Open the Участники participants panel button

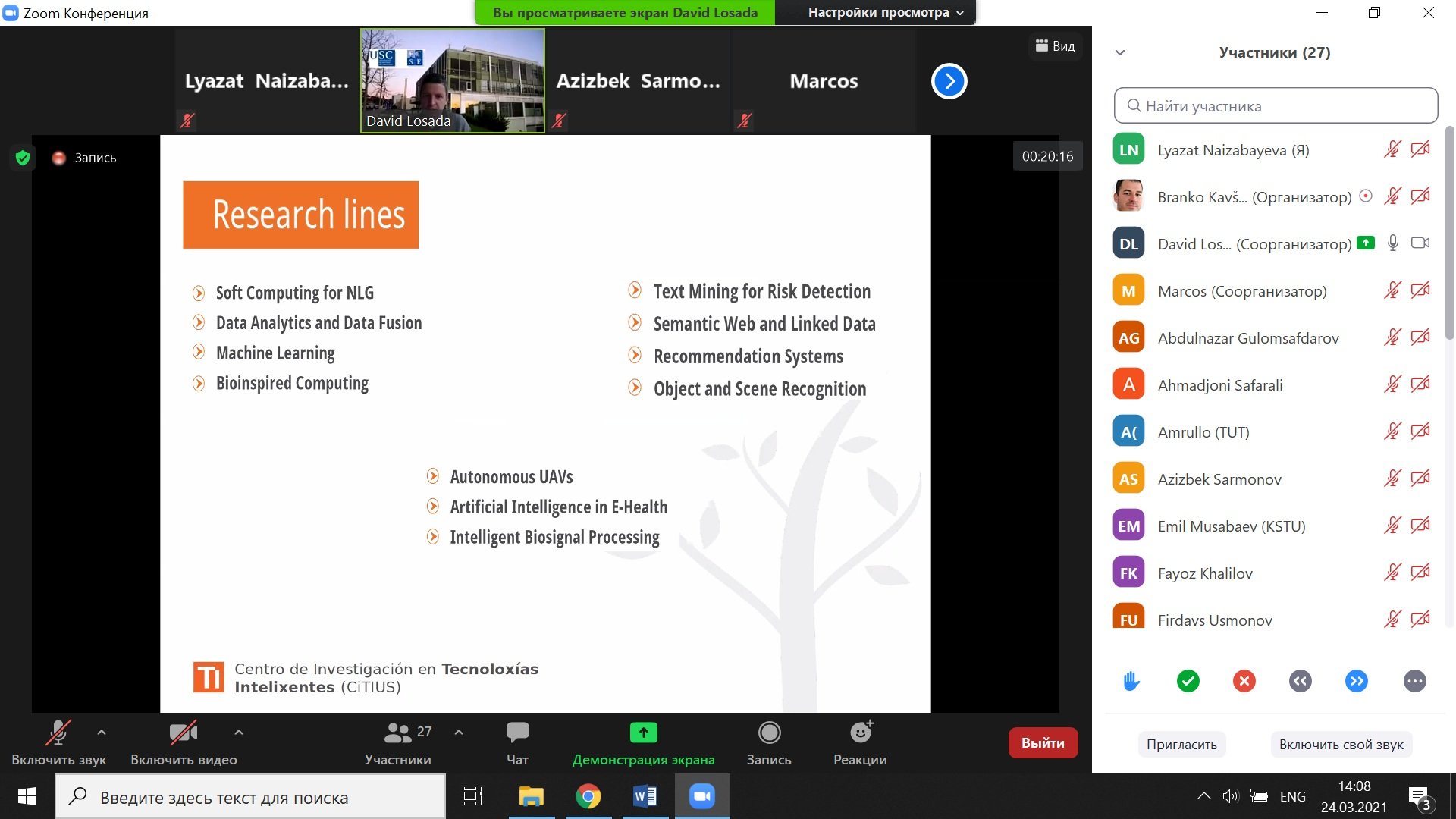pos(398,742)
